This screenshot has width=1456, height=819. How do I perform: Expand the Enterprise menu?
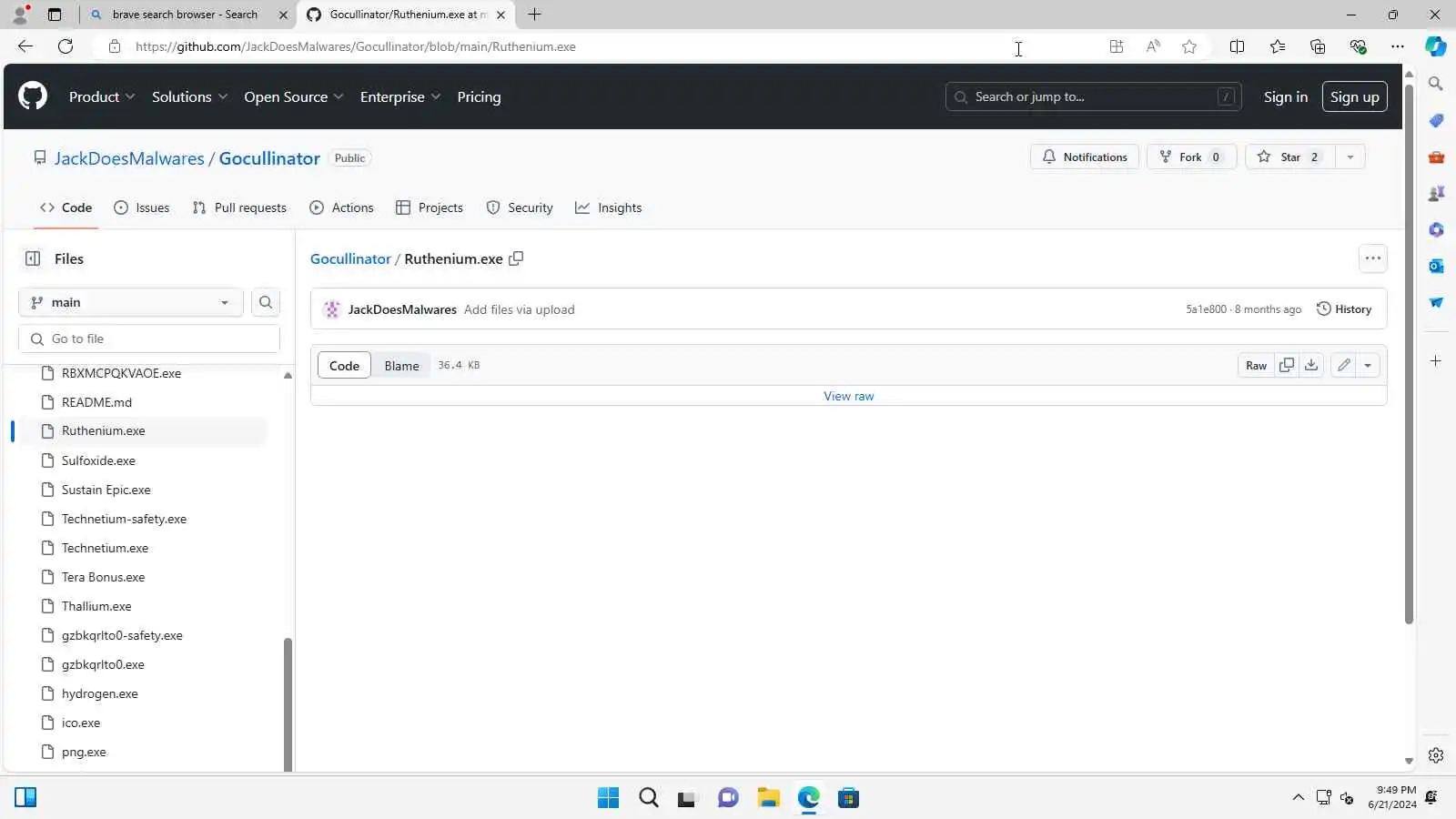pyautogui.click(x=400, y=96)
